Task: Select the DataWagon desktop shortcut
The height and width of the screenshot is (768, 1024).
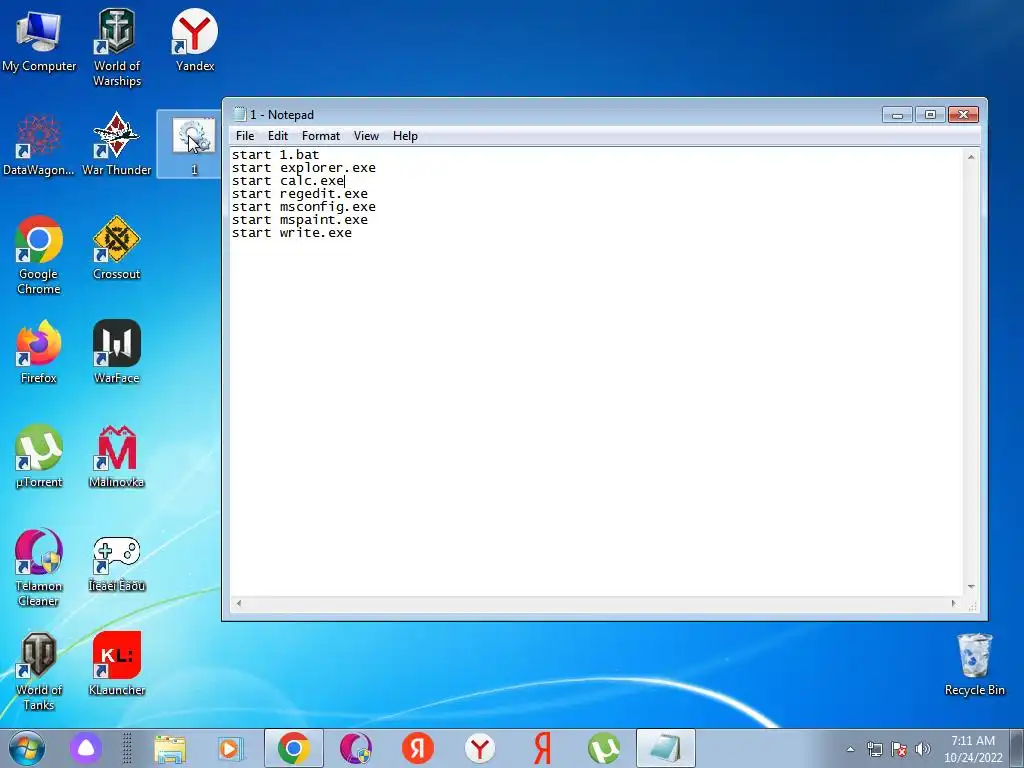Action: coord(39,144)
